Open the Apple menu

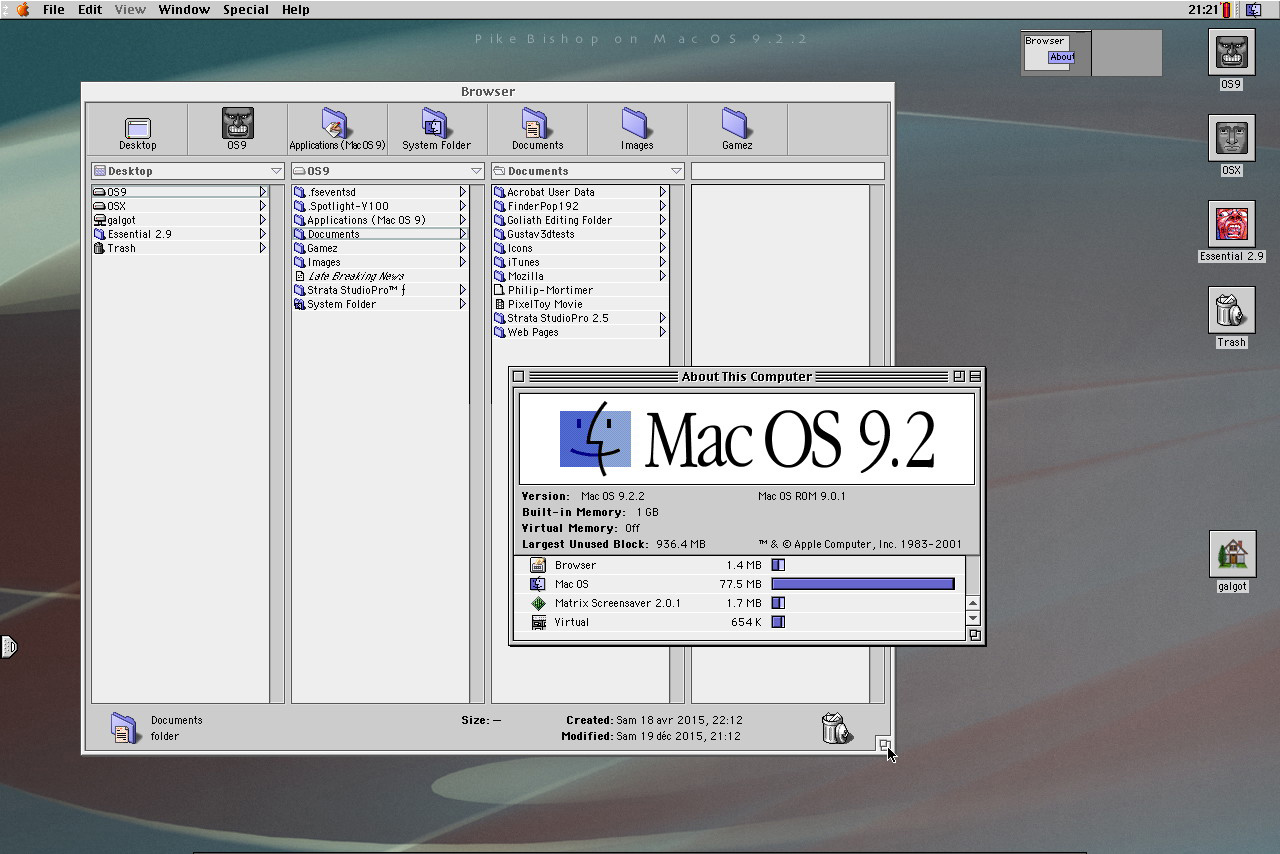[22, 9]
